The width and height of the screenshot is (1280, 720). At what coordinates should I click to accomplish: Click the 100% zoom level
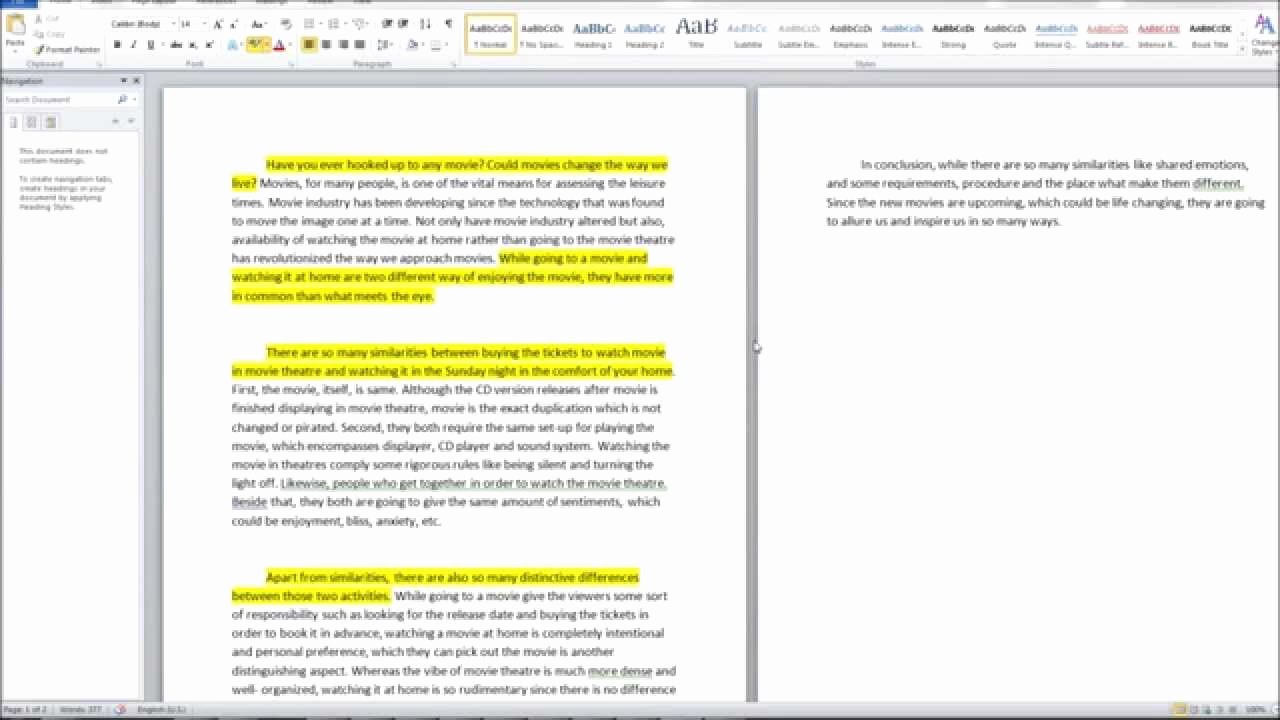pos(1255,709)
